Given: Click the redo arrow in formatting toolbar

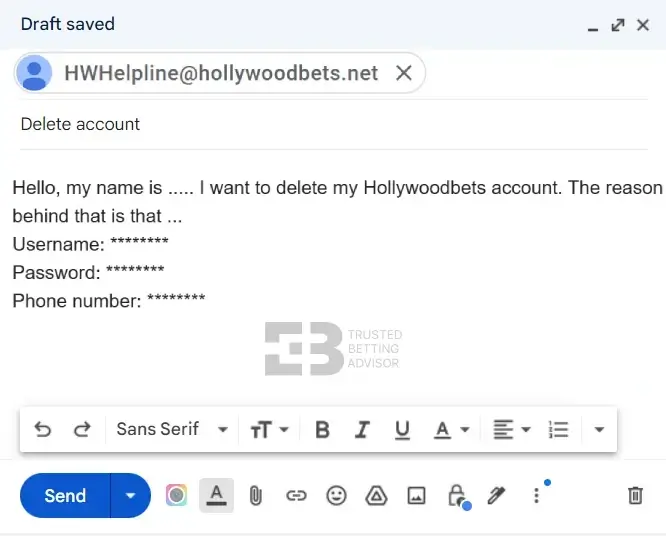Looking at the screenshot, I should click(x=82, y=430).
